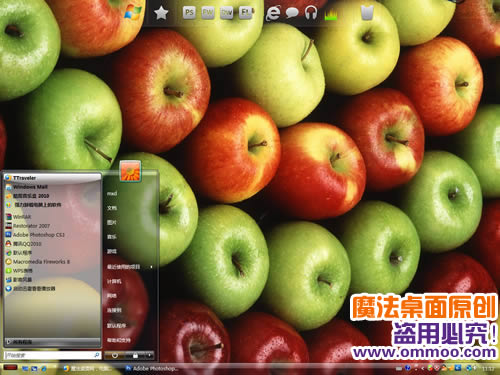The width and height of the screenshot is (500, 375).
Task: Expand the recent items submenu arrow
Action: (x=151, y=267)
